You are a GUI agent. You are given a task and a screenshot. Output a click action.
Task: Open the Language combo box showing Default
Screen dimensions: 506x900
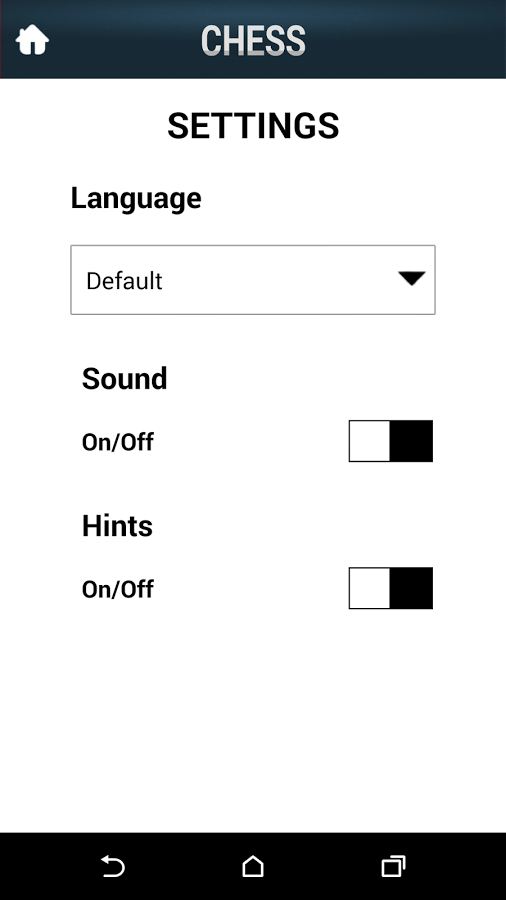253,280
